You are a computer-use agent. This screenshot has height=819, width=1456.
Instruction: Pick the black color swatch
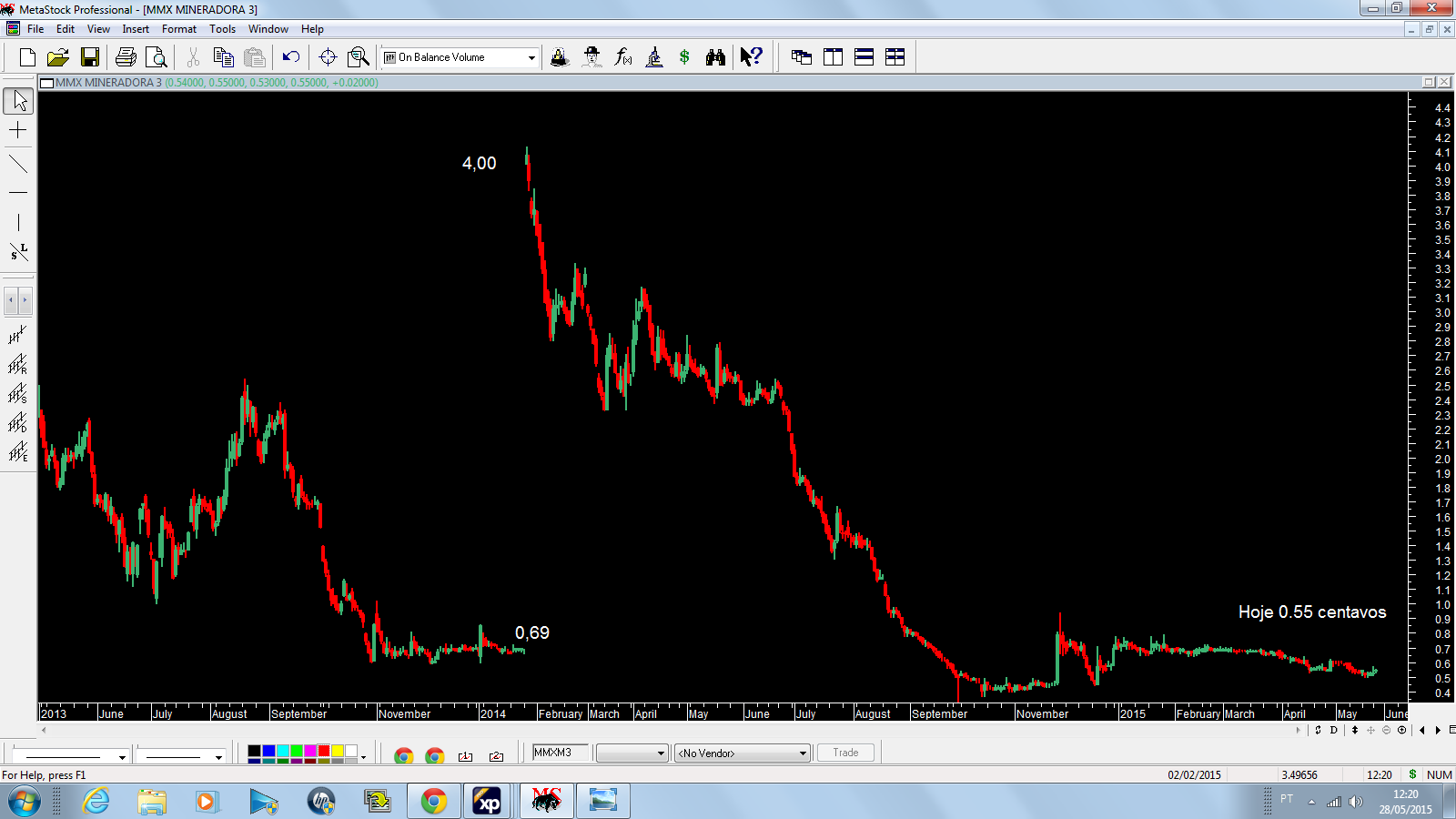[x=255, y=751]
